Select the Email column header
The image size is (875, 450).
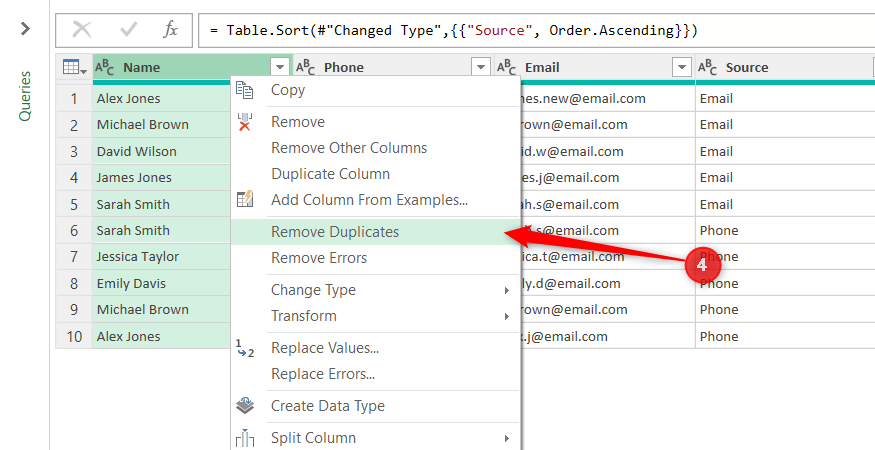pos(594,68)
